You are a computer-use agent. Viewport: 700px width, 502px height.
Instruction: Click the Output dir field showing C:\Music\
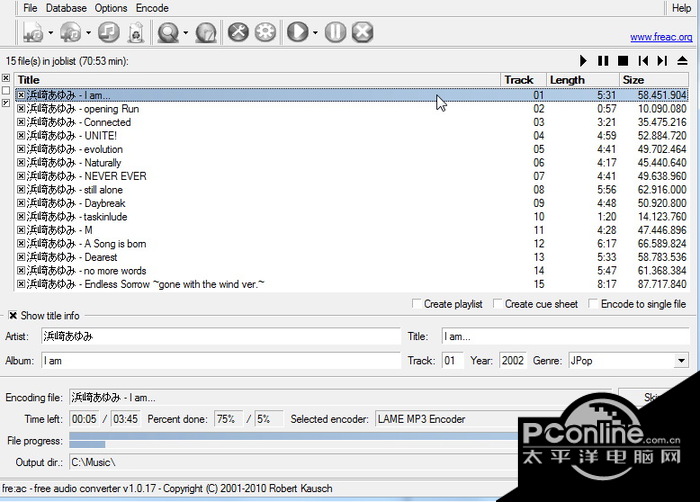(294, 462)
